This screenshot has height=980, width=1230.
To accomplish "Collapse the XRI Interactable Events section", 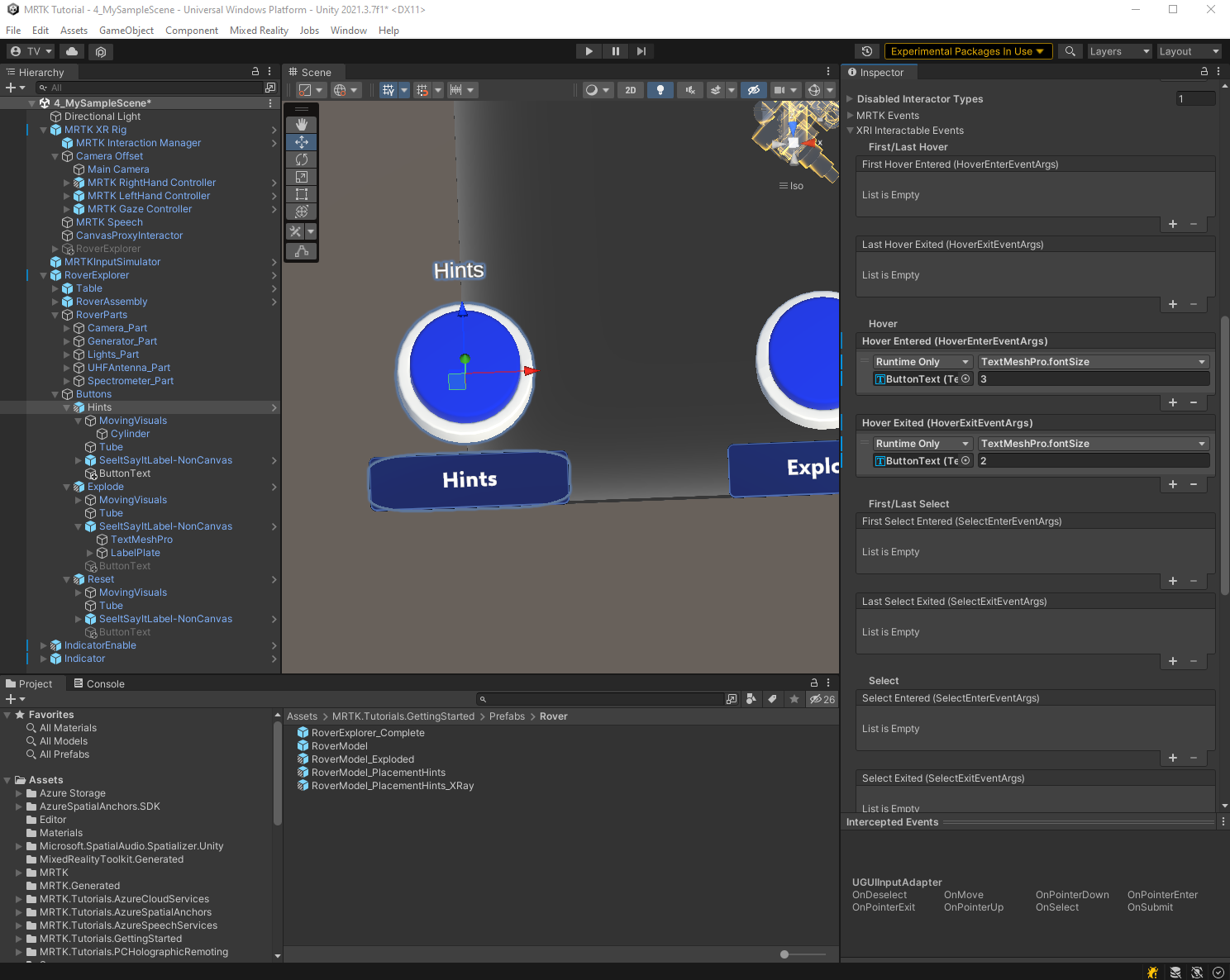I will [851, 131].
